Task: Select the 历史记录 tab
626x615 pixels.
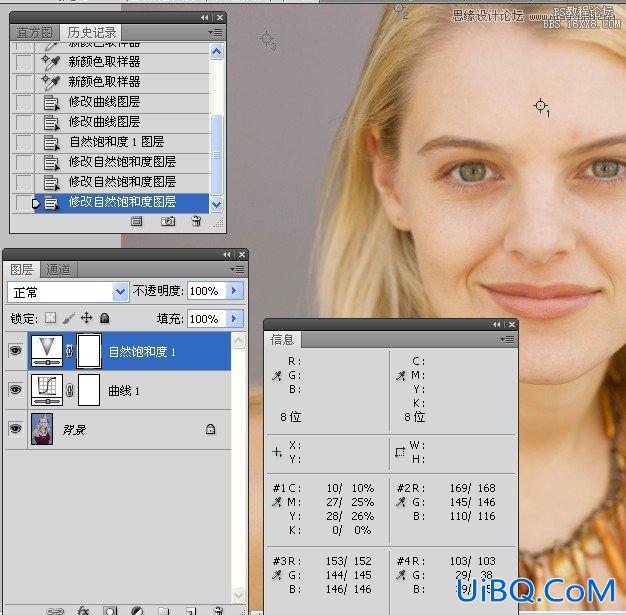Action: pyautogui.click(x=92, y=32)
